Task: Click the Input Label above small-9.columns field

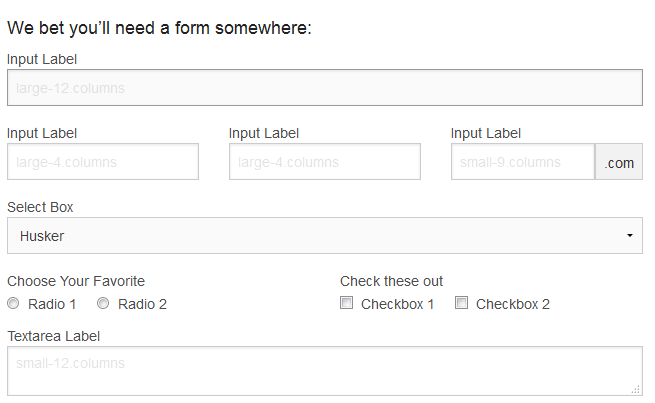Action: point(486,133)
